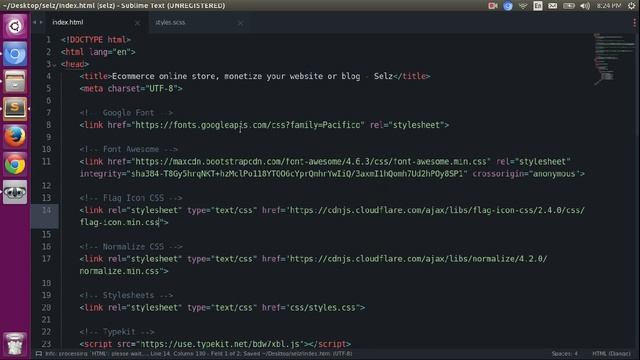
Task: Open the En keyboard layout indicator
Action: point(538,6)
